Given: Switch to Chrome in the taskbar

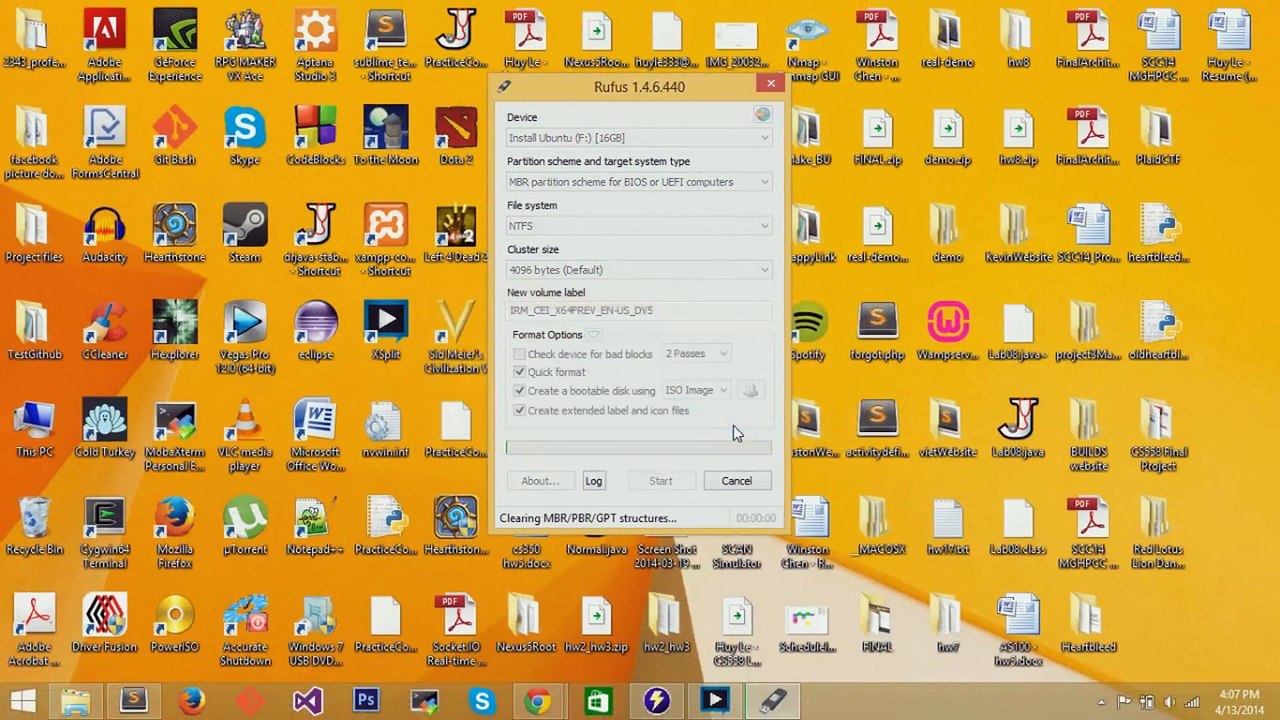Looking at the screenshot, I should pyautogui.click(x=539, y=701).
